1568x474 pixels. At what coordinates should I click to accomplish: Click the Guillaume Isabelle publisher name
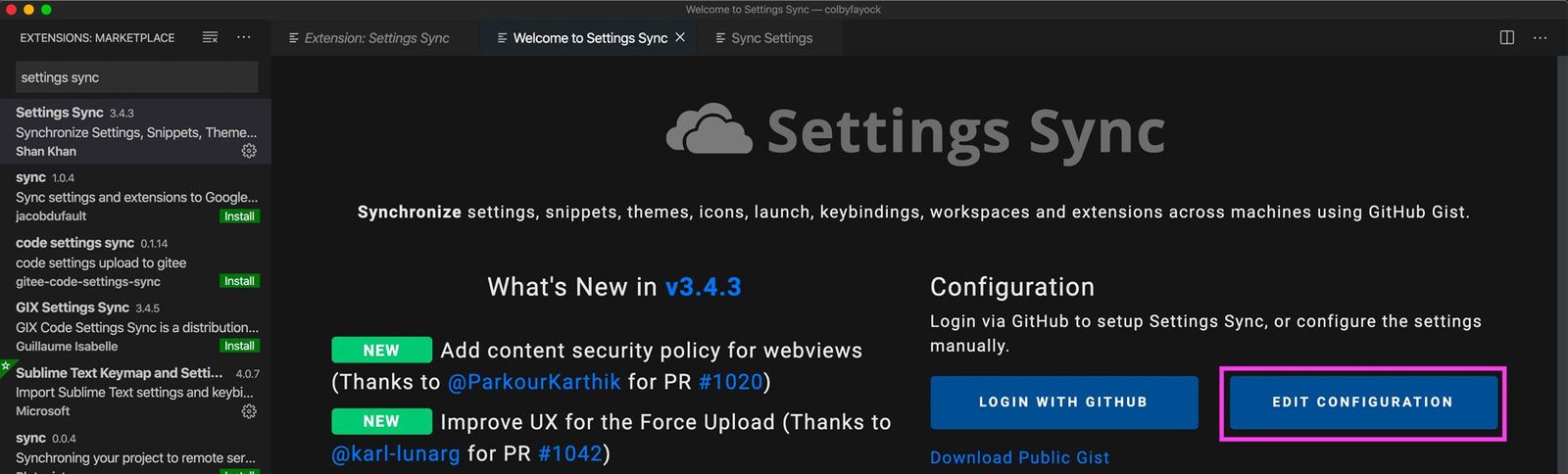point(67,347)
